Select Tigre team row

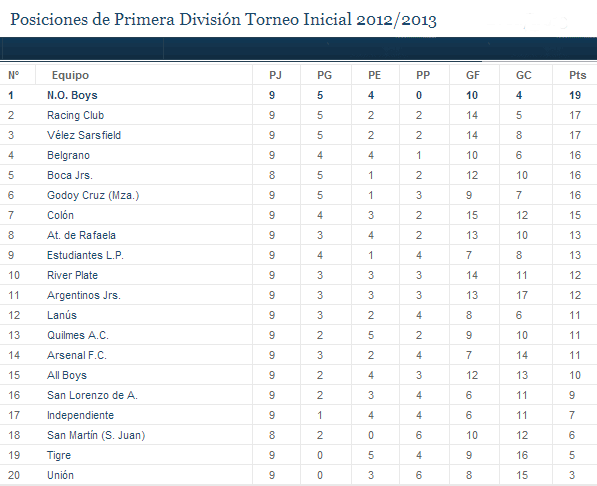point(298,455)
